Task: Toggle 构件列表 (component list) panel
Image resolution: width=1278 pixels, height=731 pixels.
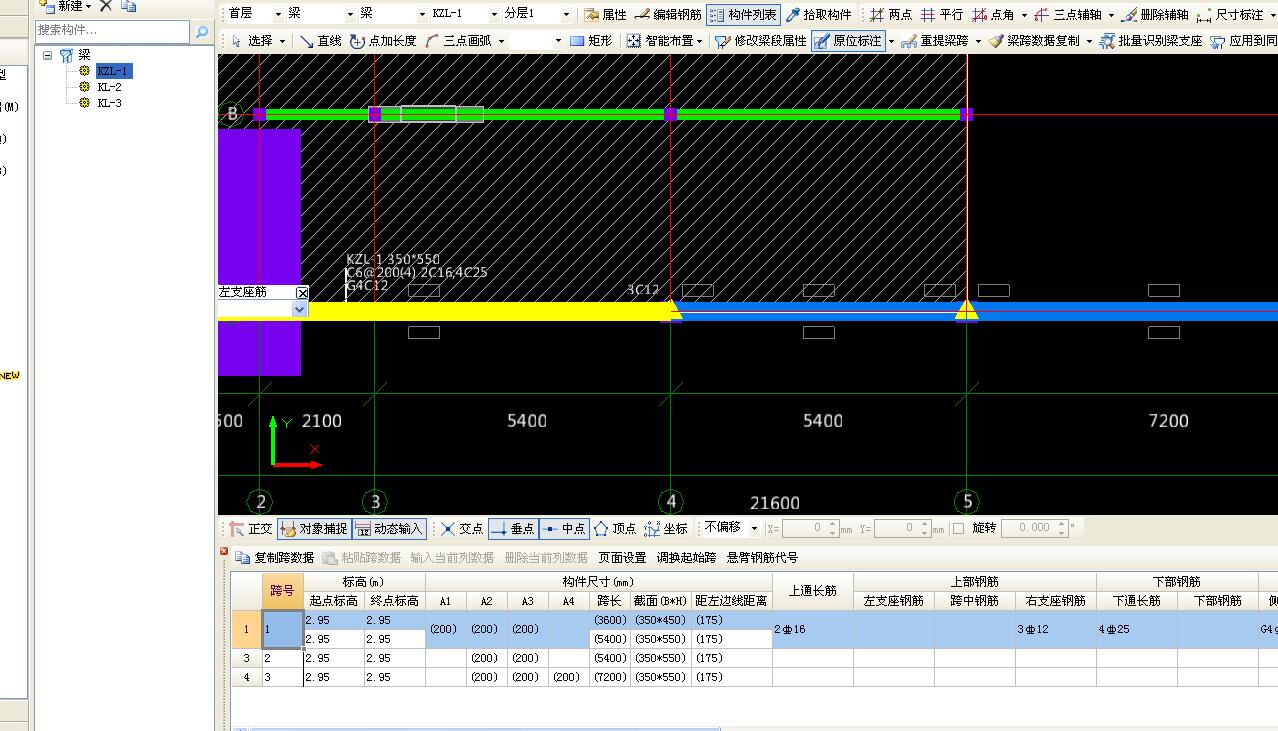Action: (x=743, y=15)
